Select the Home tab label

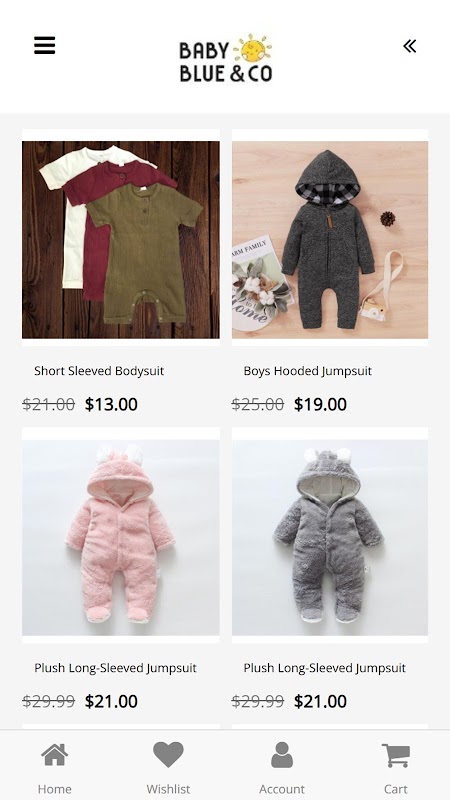click(55, 789)
